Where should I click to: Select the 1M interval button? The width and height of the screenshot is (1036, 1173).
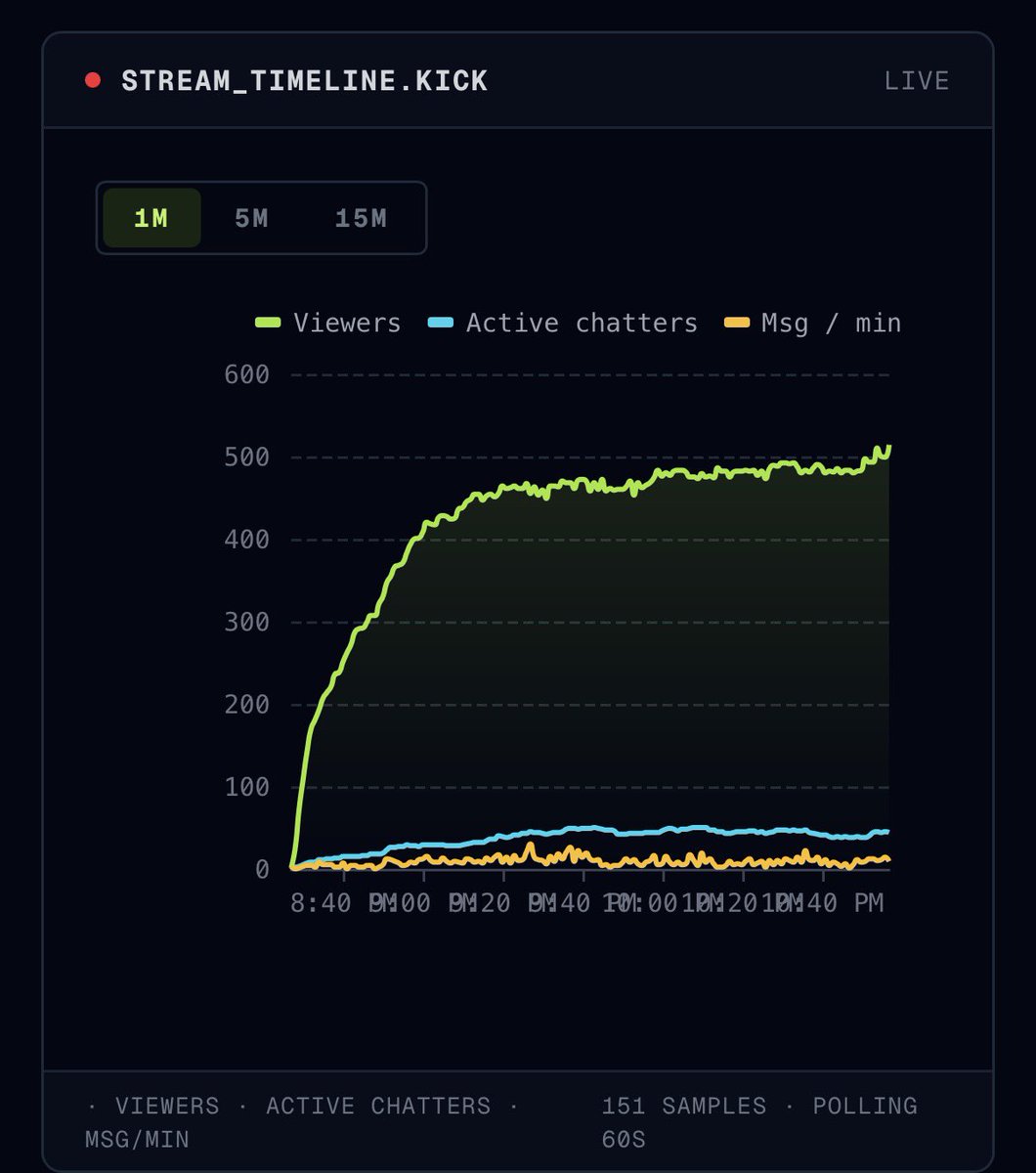(151, 218)
